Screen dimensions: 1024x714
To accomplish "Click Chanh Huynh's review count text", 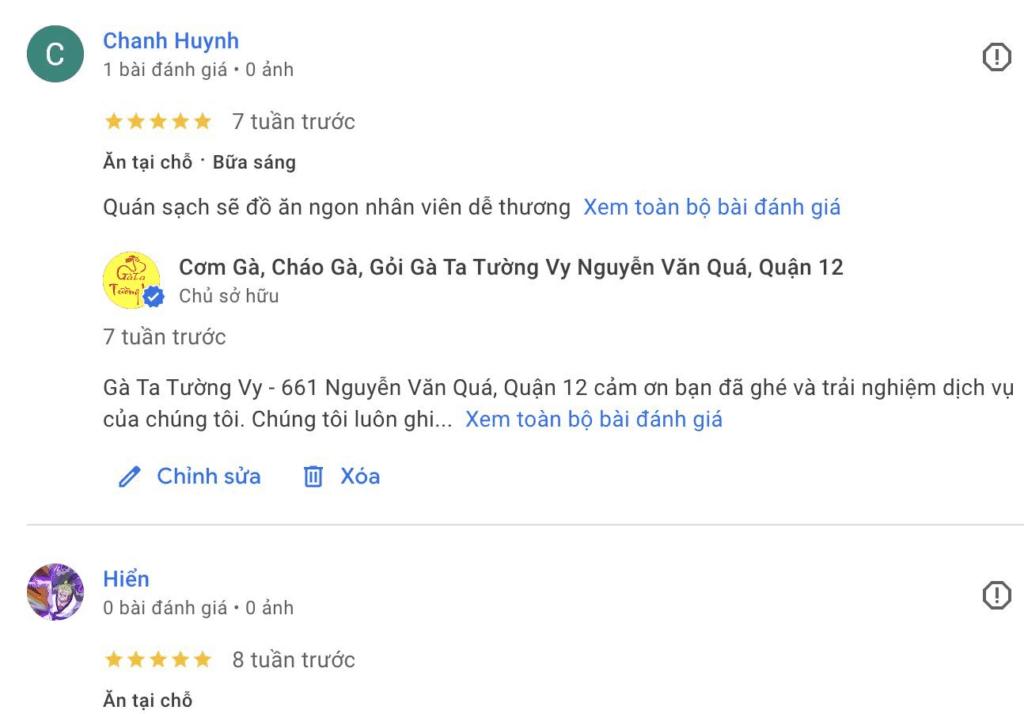I will pyautogui.click(x=165, y=70).
